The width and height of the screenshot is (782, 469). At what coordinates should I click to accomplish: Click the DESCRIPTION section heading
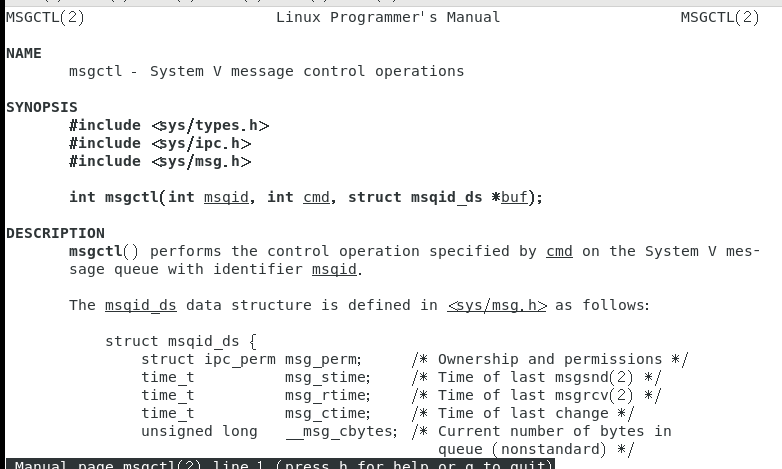[55, 233]
